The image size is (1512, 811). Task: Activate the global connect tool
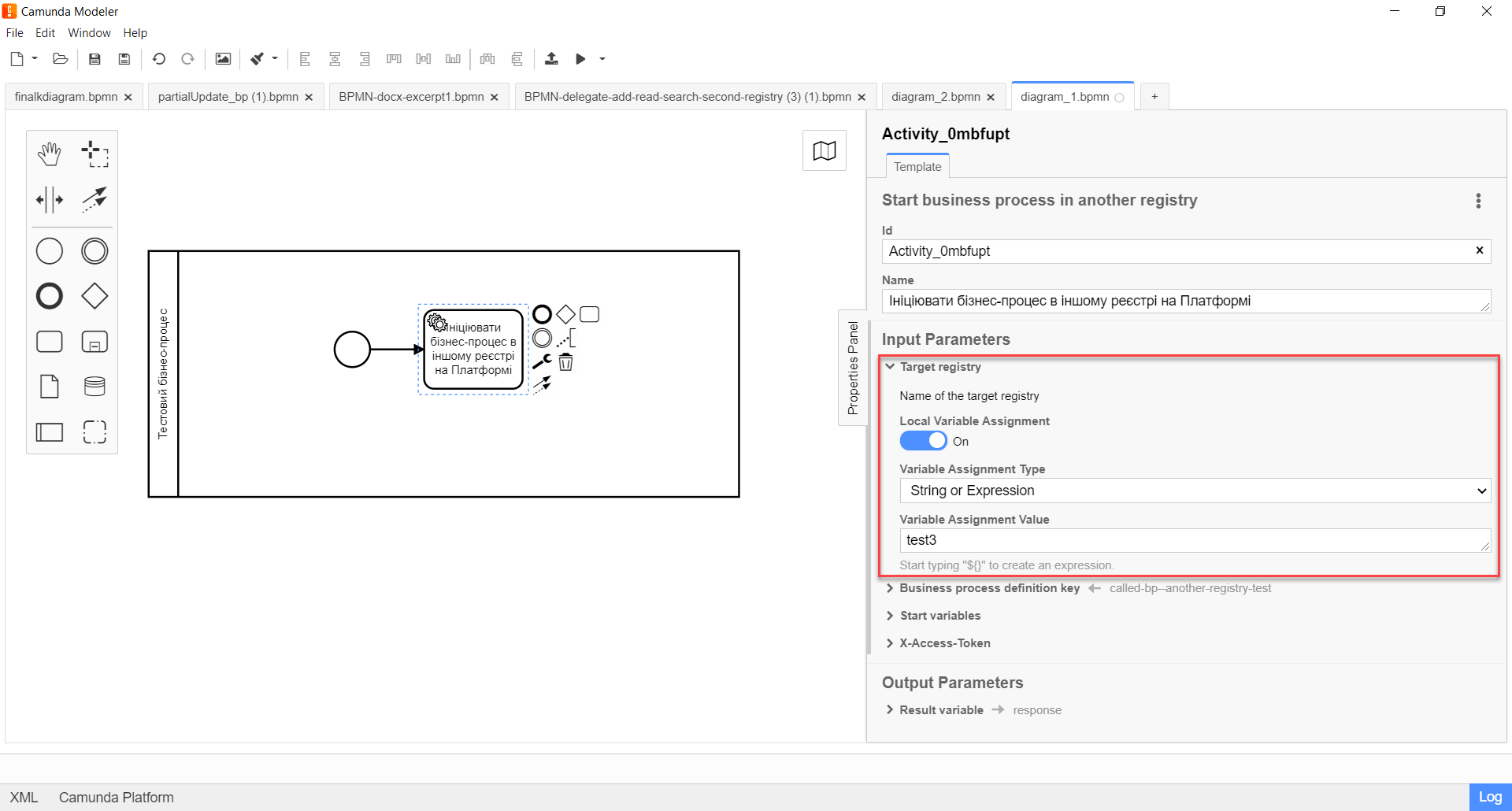coord(94,199)
